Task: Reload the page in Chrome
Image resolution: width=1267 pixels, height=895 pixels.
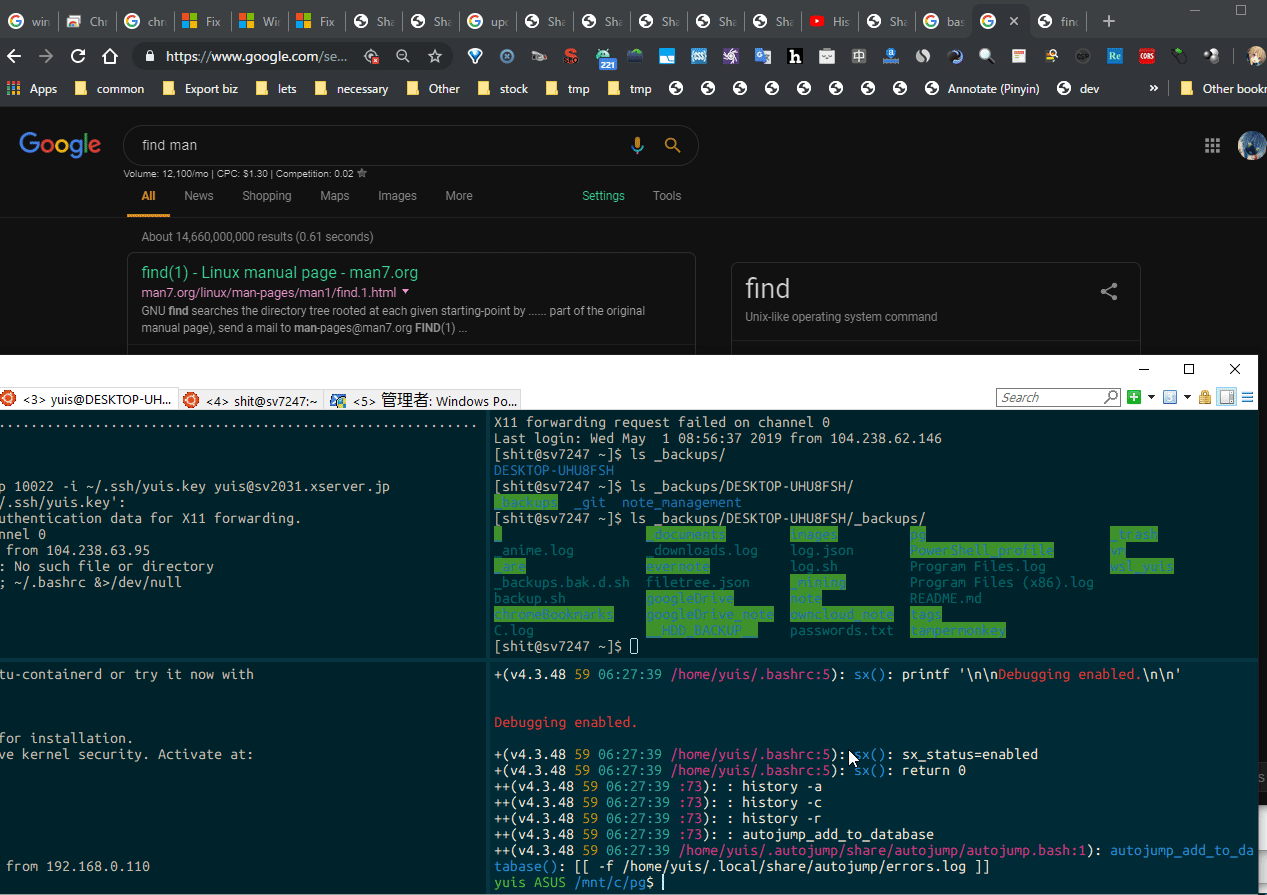Action: point(78,57)
